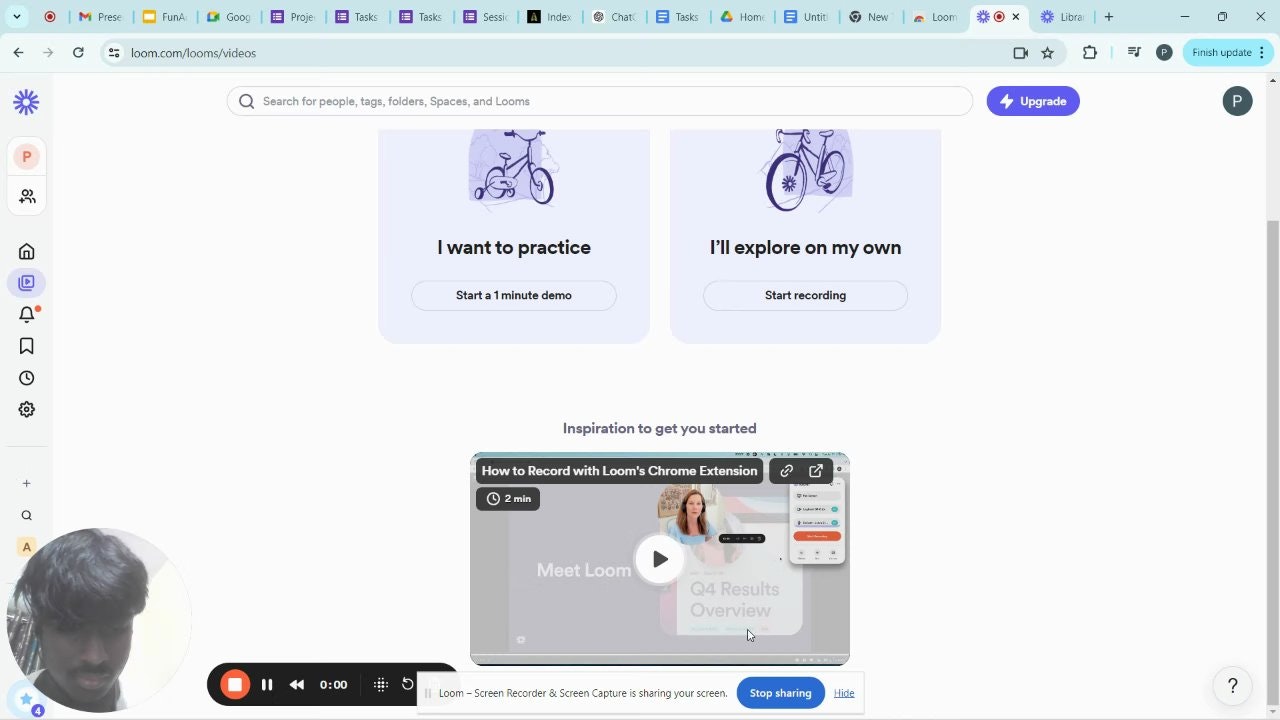The width and height of the screenshot is (1280, 720).
Task: Switch to the Google Drive 'Home' tab
Action: pos(741,17)
